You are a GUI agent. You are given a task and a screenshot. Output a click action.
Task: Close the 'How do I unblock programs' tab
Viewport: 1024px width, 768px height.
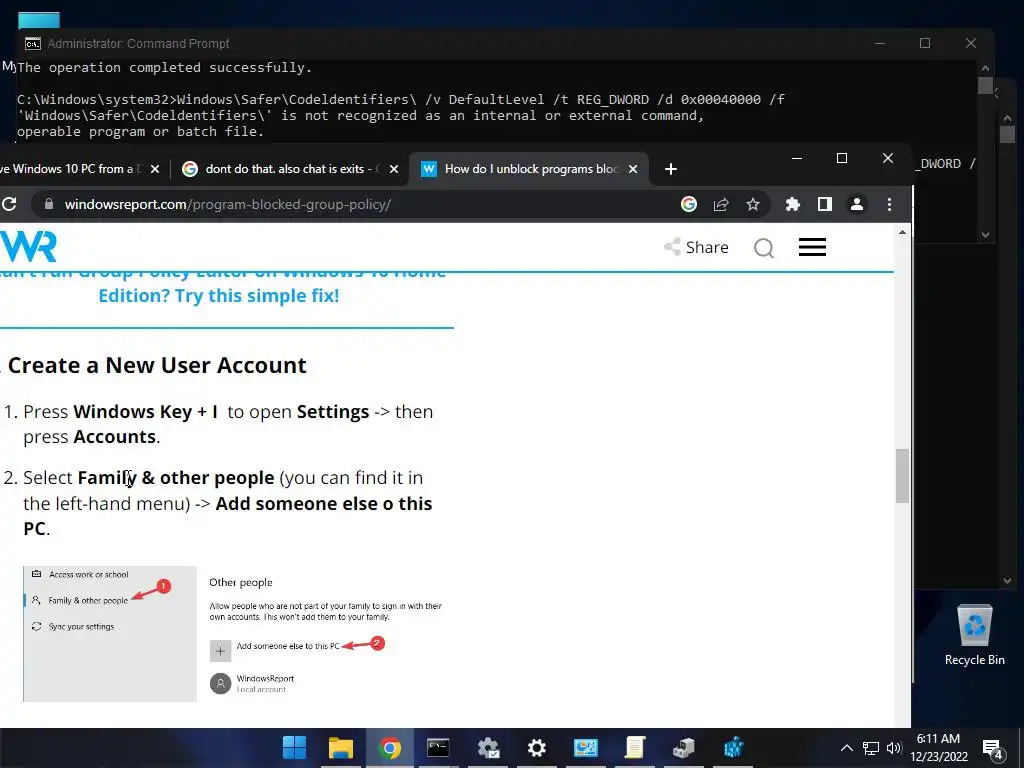pyautogui.click(x=633, y=169)
